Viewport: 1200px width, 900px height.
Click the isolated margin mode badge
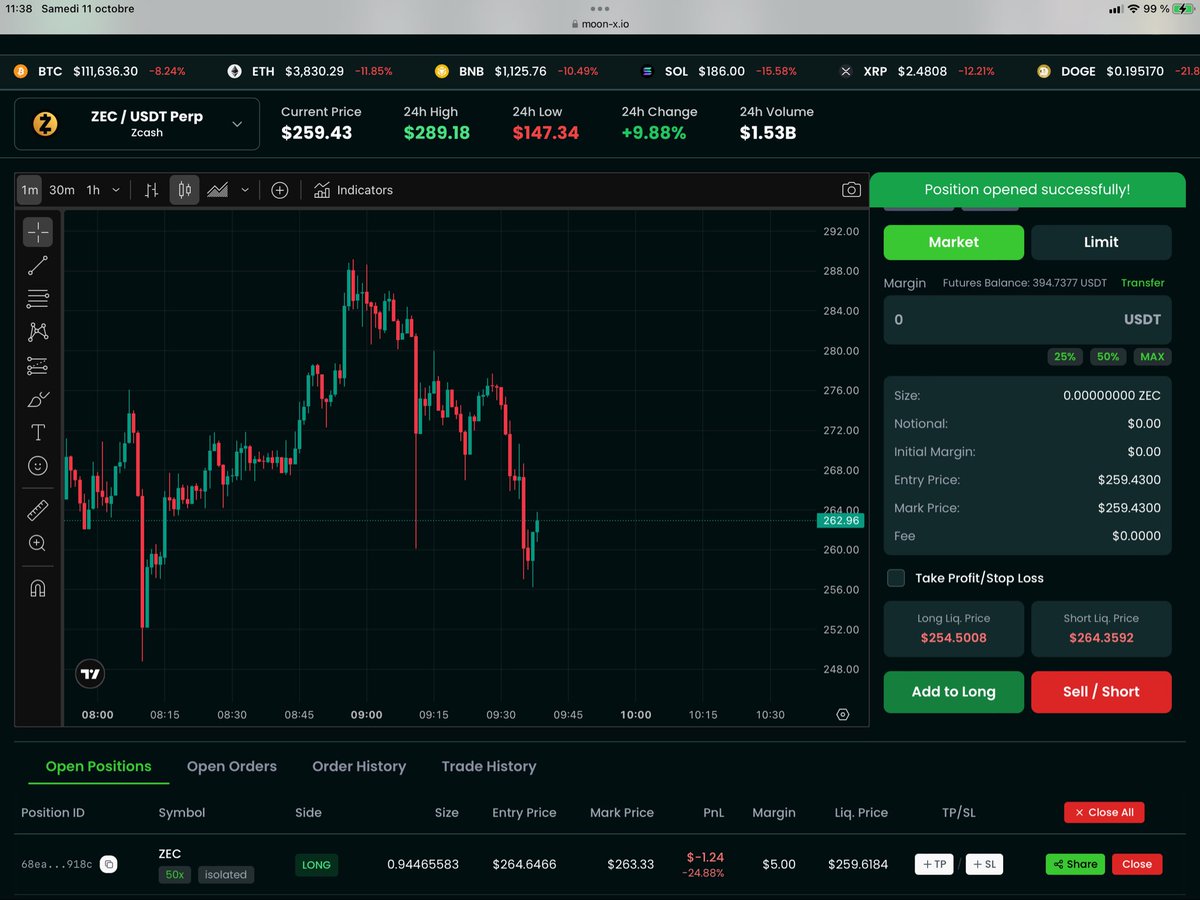(226, 875)
